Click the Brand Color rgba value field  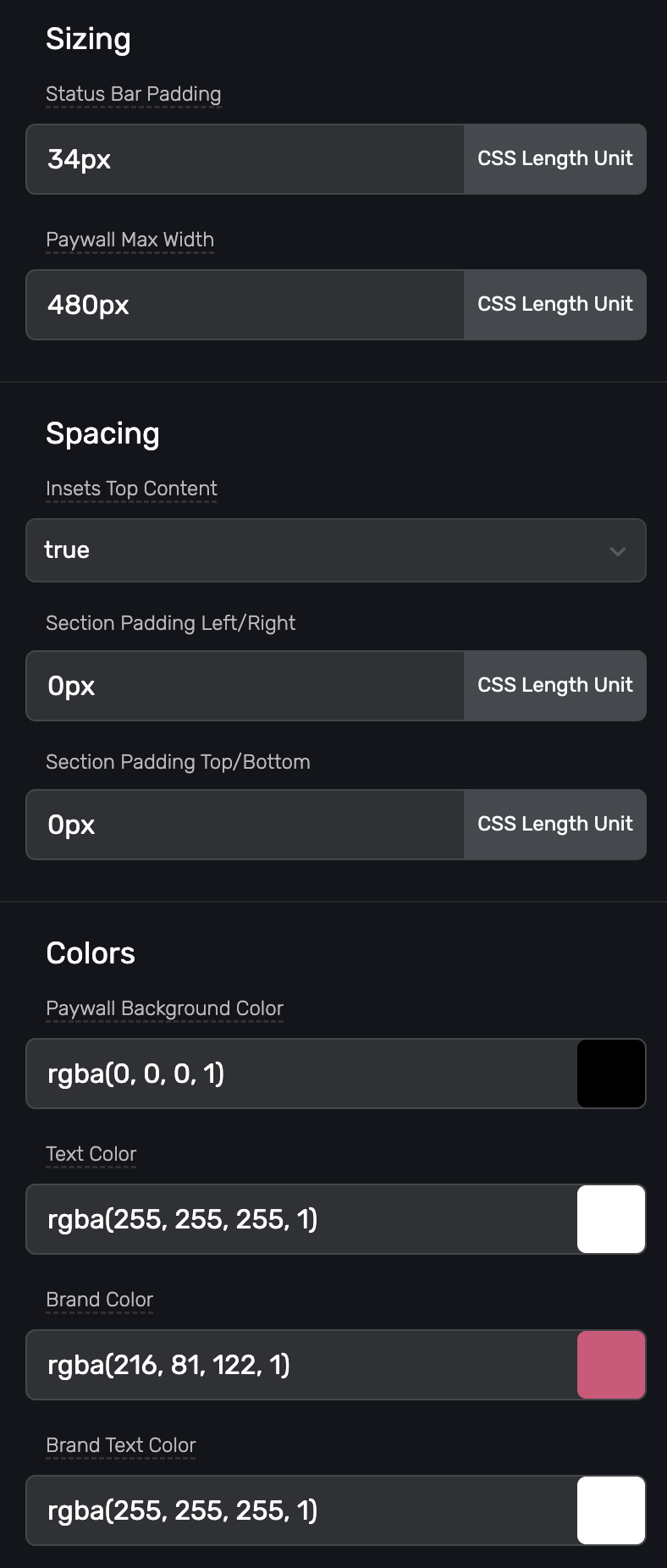point(300,1365)
